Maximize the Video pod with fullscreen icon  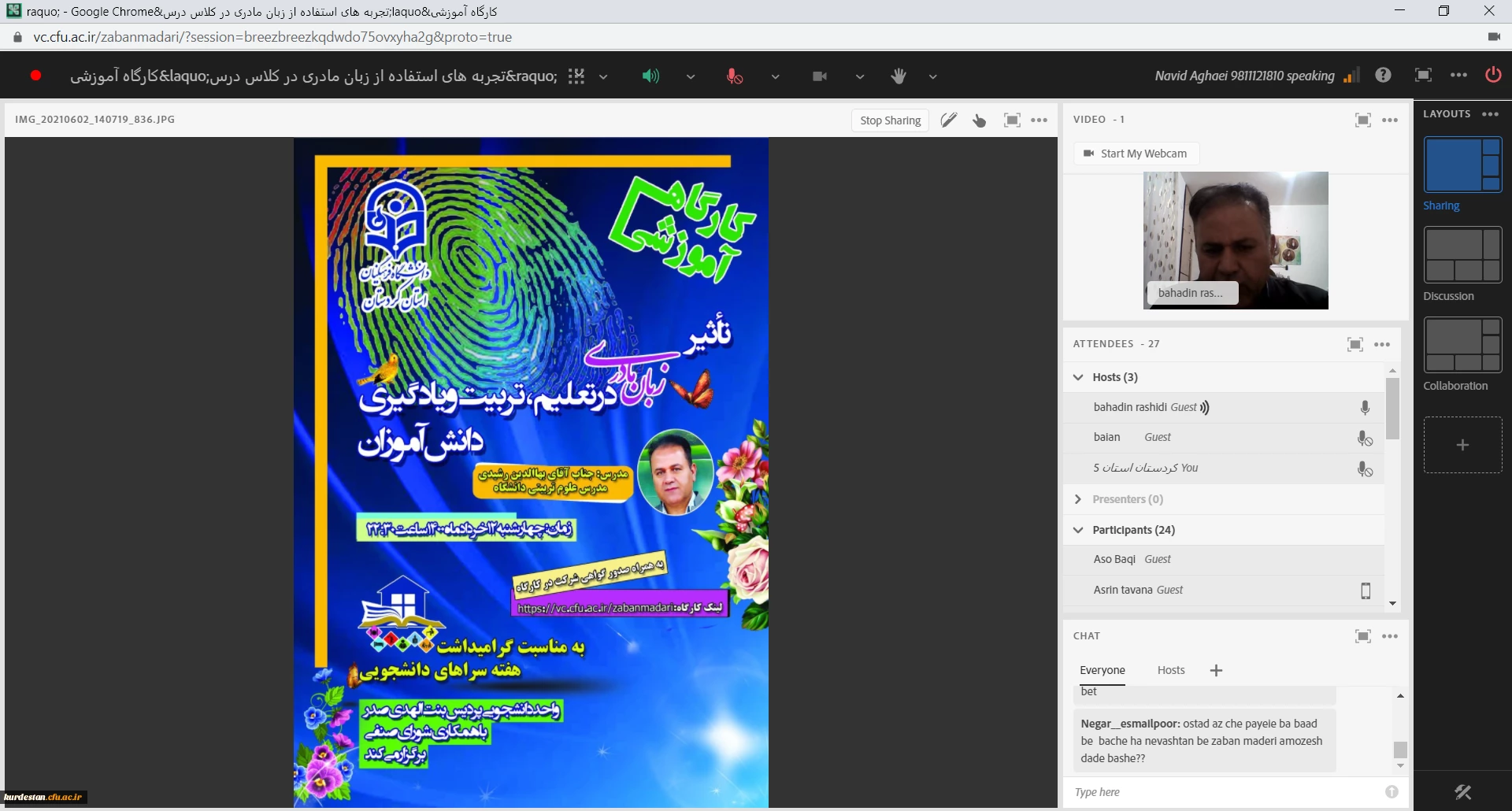point(1362,120)
